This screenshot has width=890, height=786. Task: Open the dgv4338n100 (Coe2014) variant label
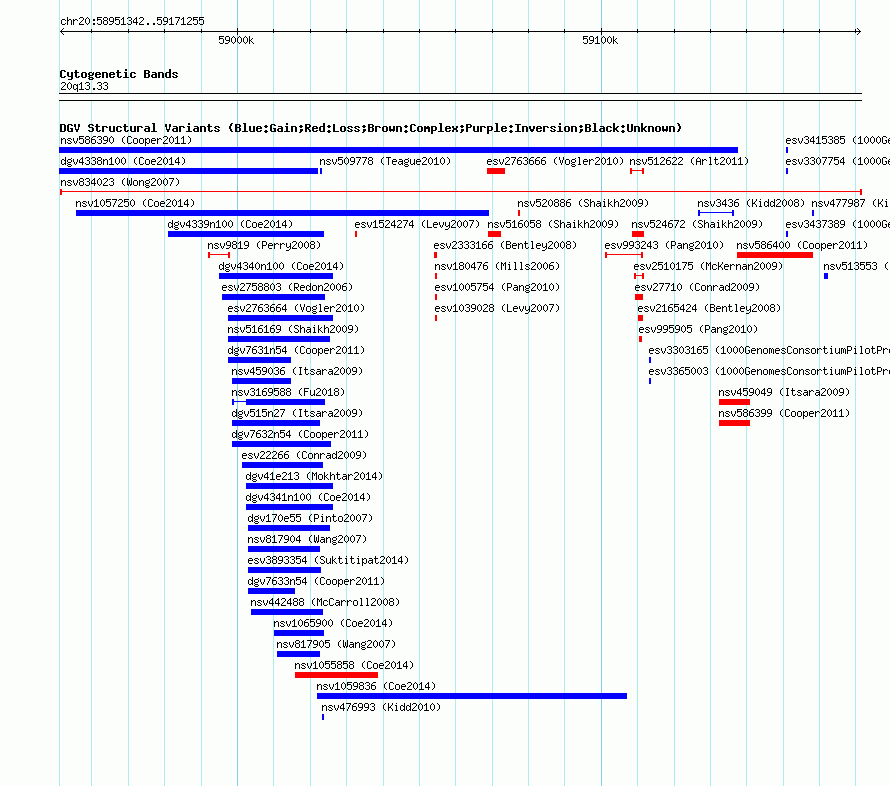coord(123,161)
